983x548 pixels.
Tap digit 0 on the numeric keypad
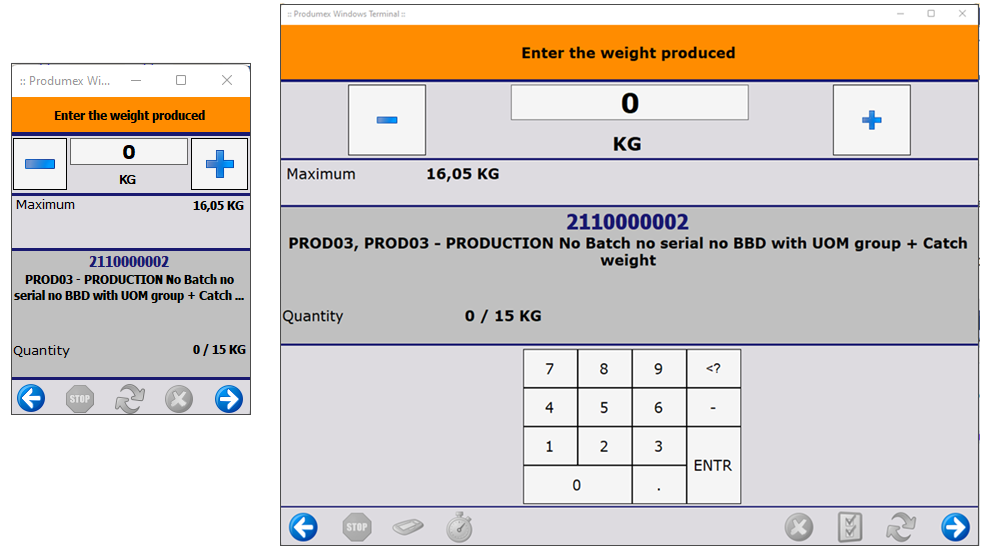pos(577,485)
